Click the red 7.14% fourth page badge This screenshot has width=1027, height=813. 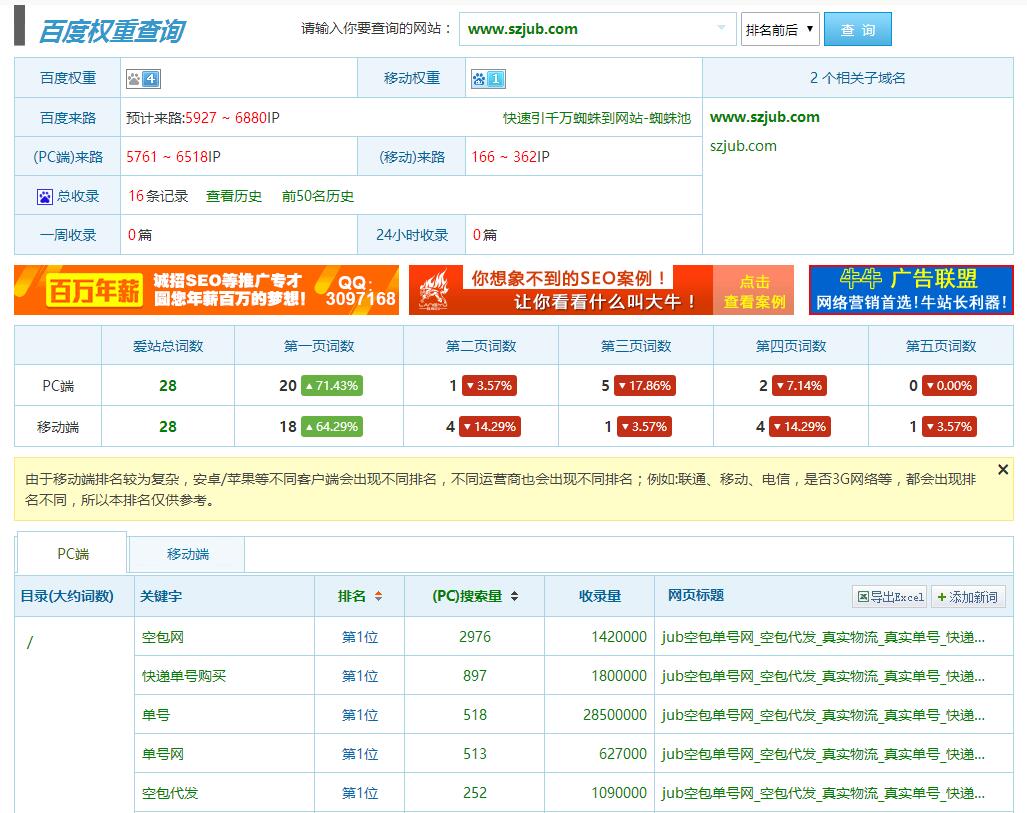tap(799, 386)
